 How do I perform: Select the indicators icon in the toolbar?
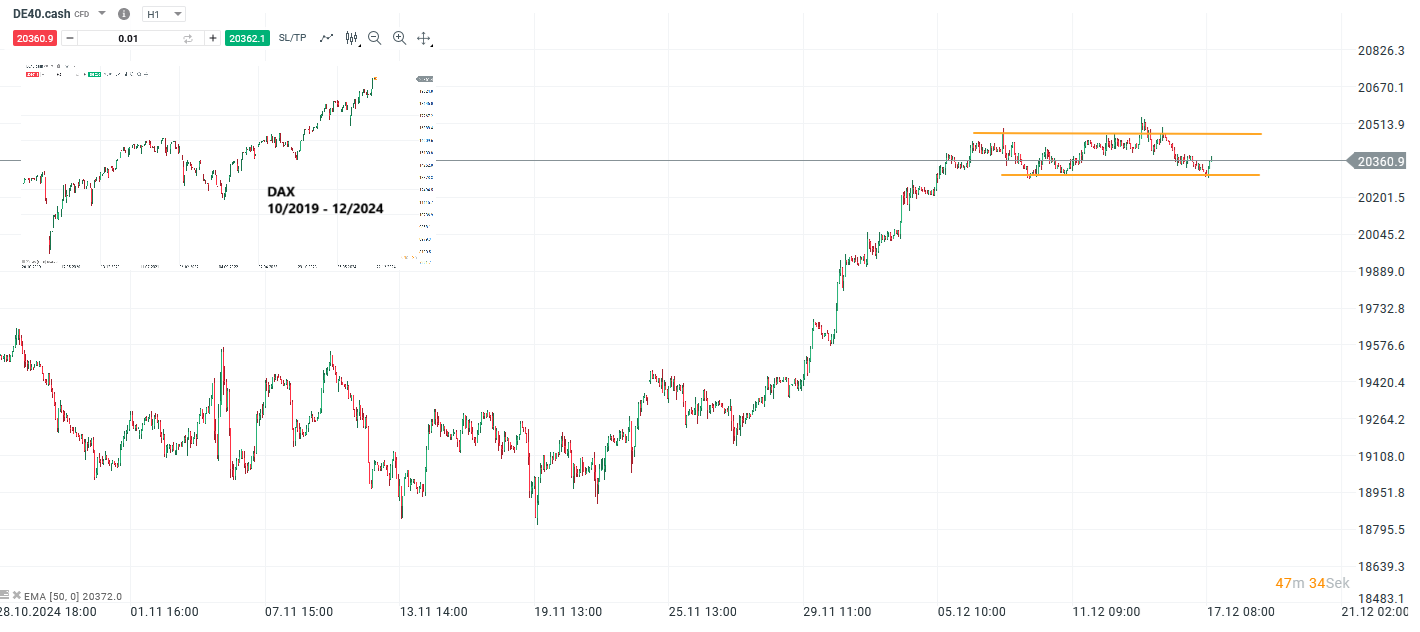pos(352,38)
